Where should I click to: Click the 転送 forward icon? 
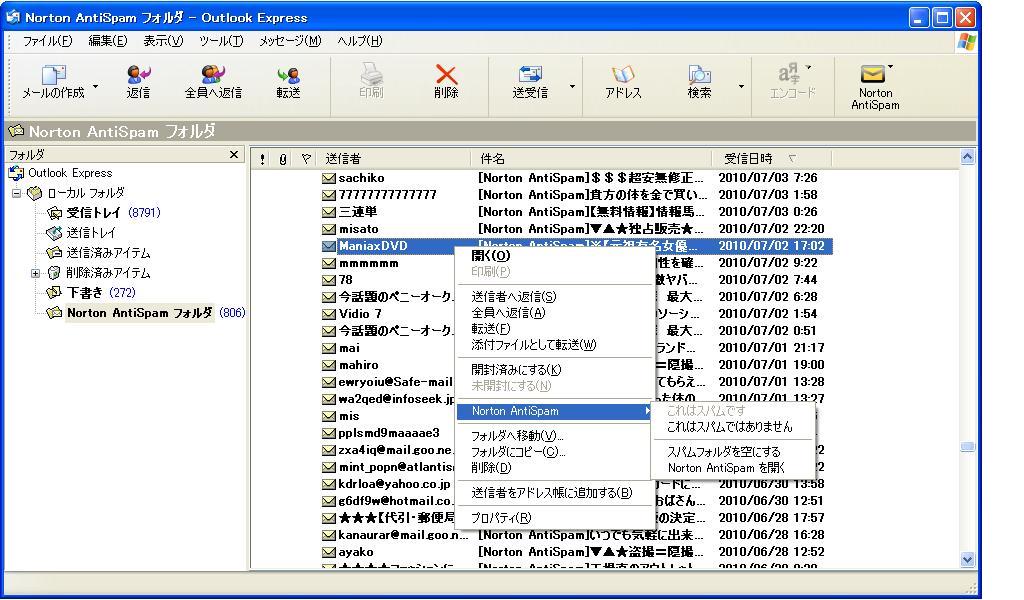288,74
